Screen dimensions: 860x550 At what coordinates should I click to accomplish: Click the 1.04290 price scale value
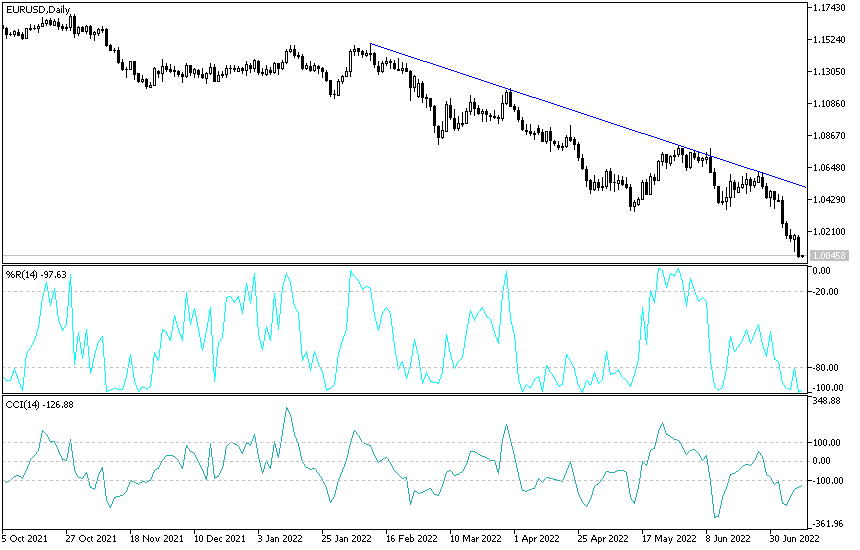(x=829, y=200)
